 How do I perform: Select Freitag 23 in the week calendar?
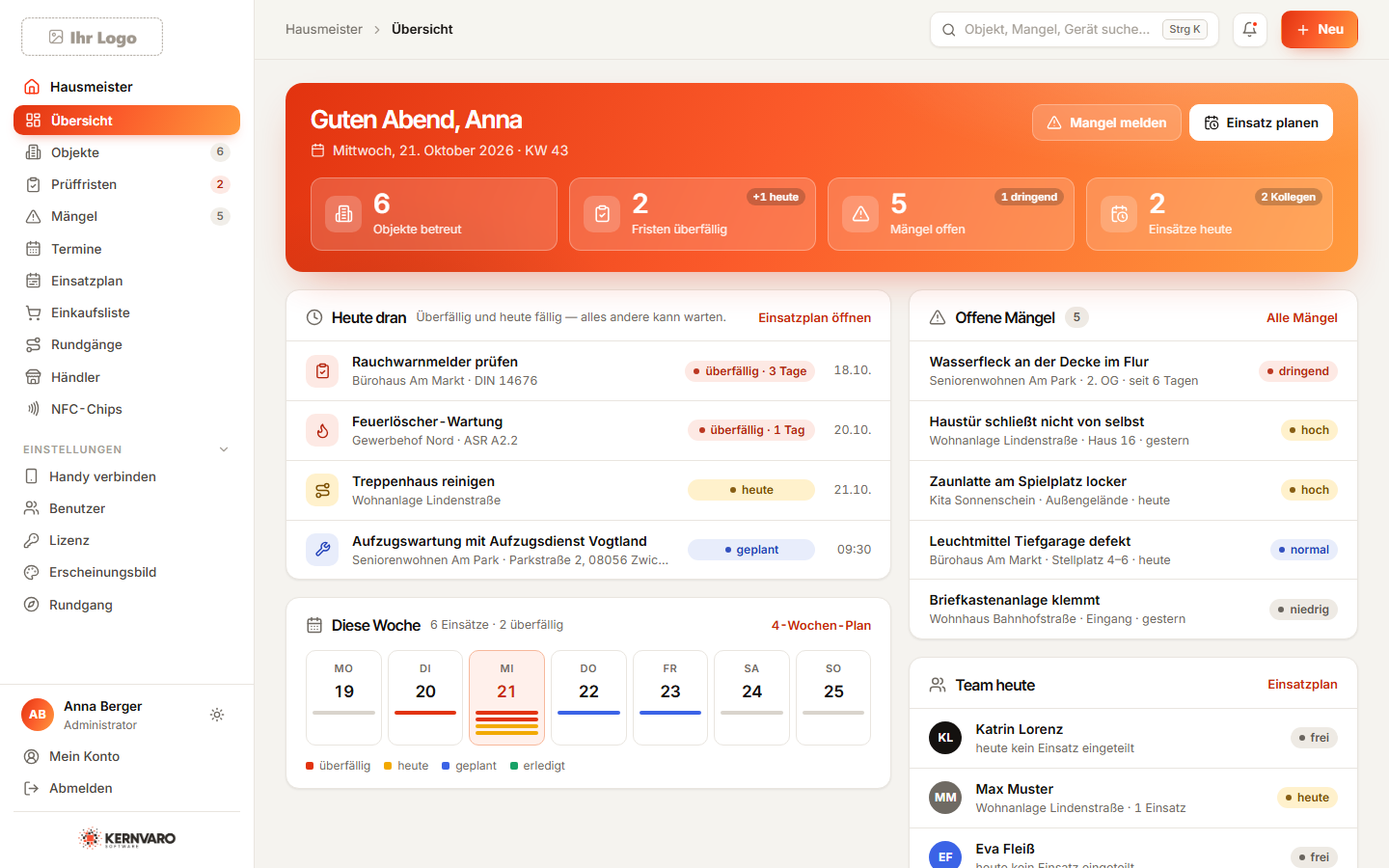[x=670, y=697]
